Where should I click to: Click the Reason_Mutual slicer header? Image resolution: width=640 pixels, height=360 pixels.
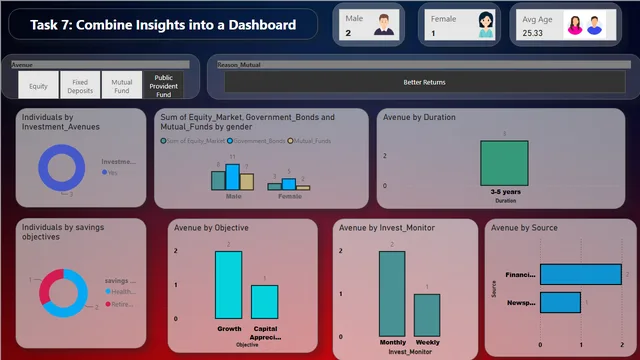pos(424,64)
